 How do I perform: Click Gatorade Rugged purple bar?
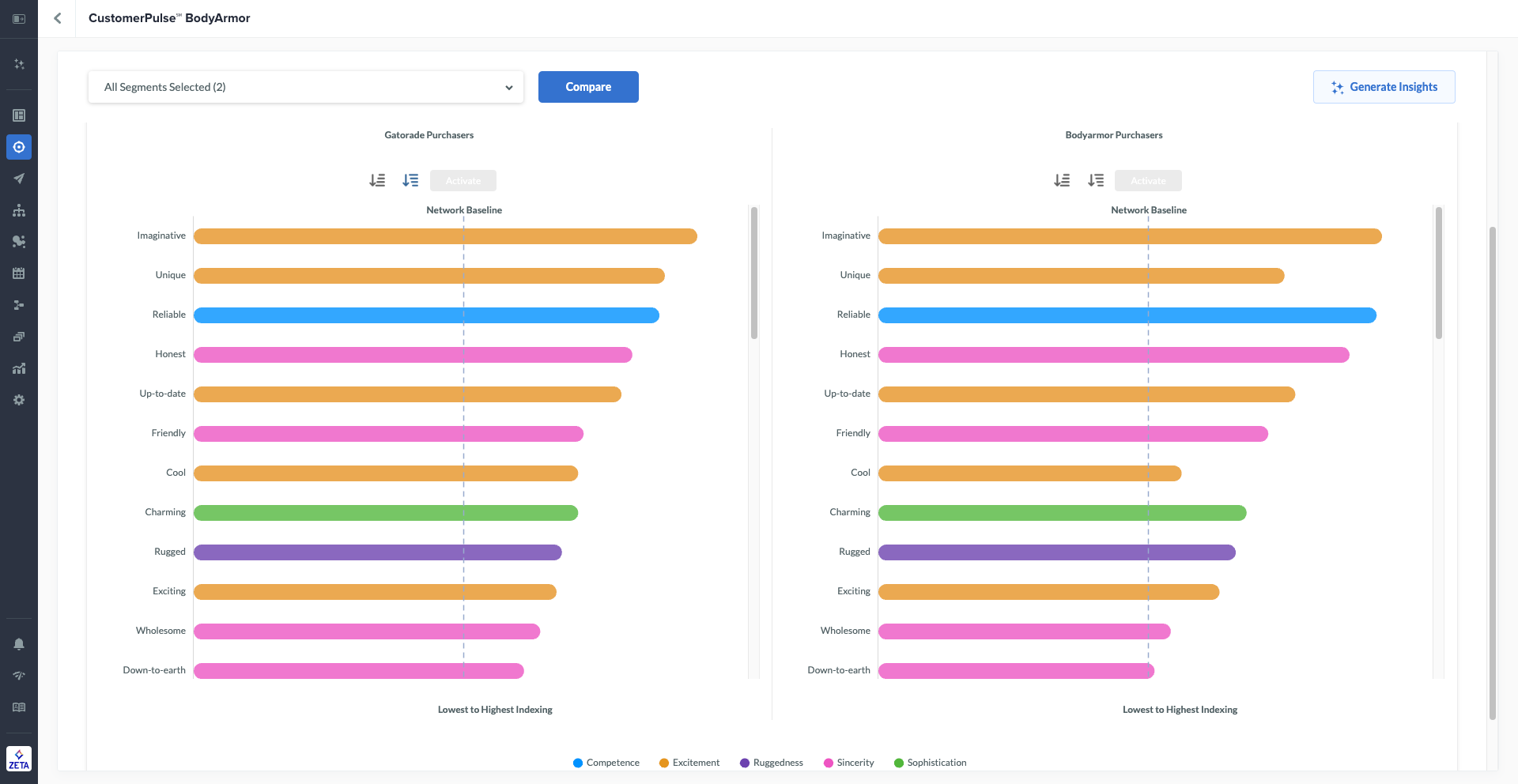378,552
